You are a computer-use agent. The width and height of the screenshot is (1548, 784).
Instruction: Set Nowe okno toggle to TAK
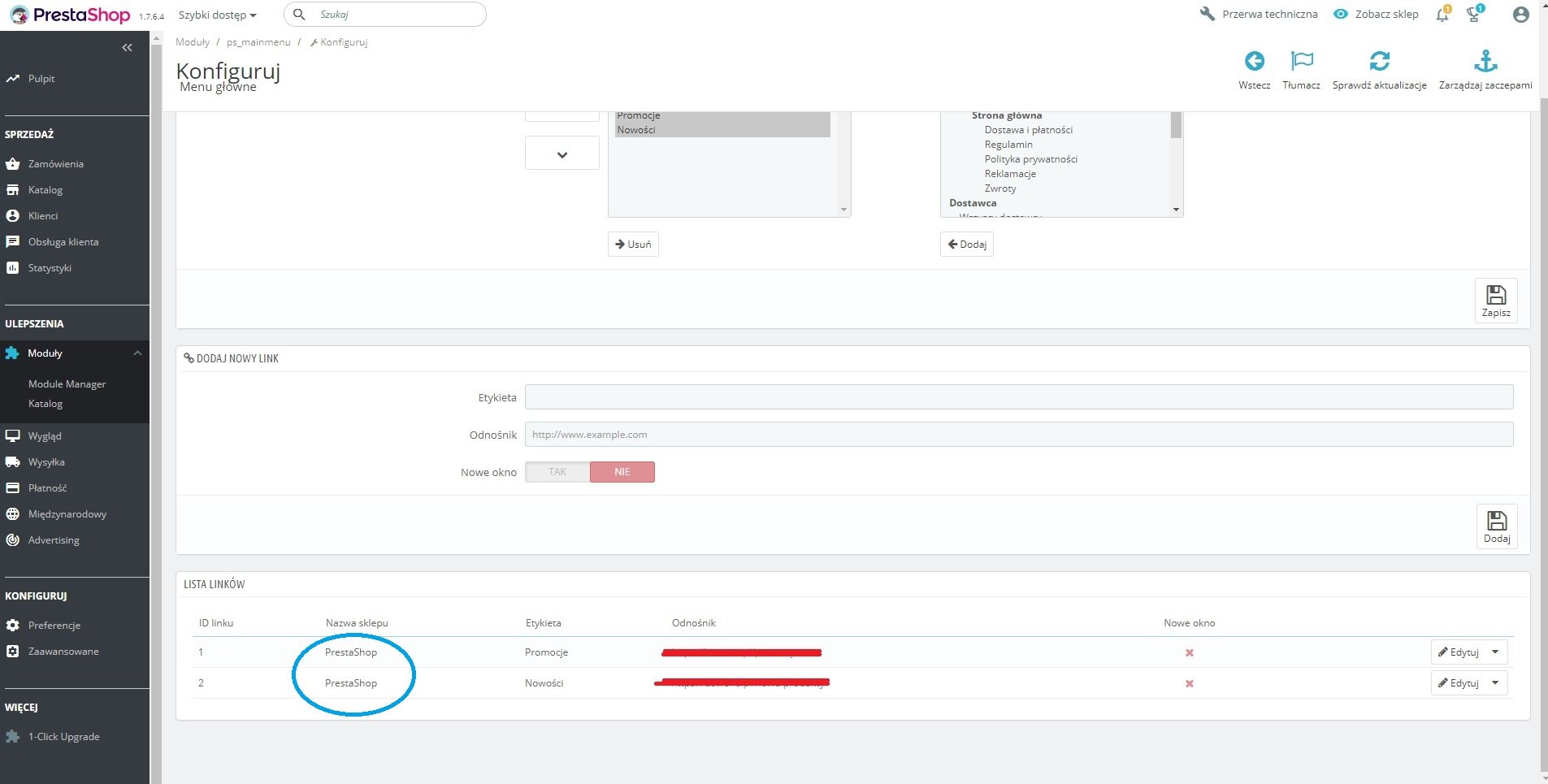[x=557, y=472]
